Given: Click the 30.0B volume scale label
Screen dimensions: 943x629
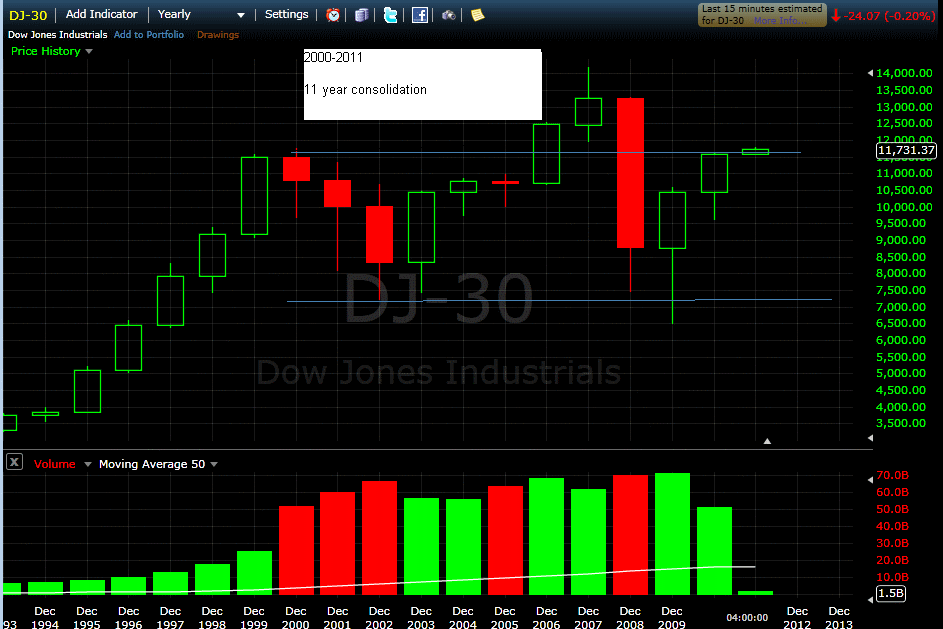Looking at the screenshot, I should coord(892,543).
